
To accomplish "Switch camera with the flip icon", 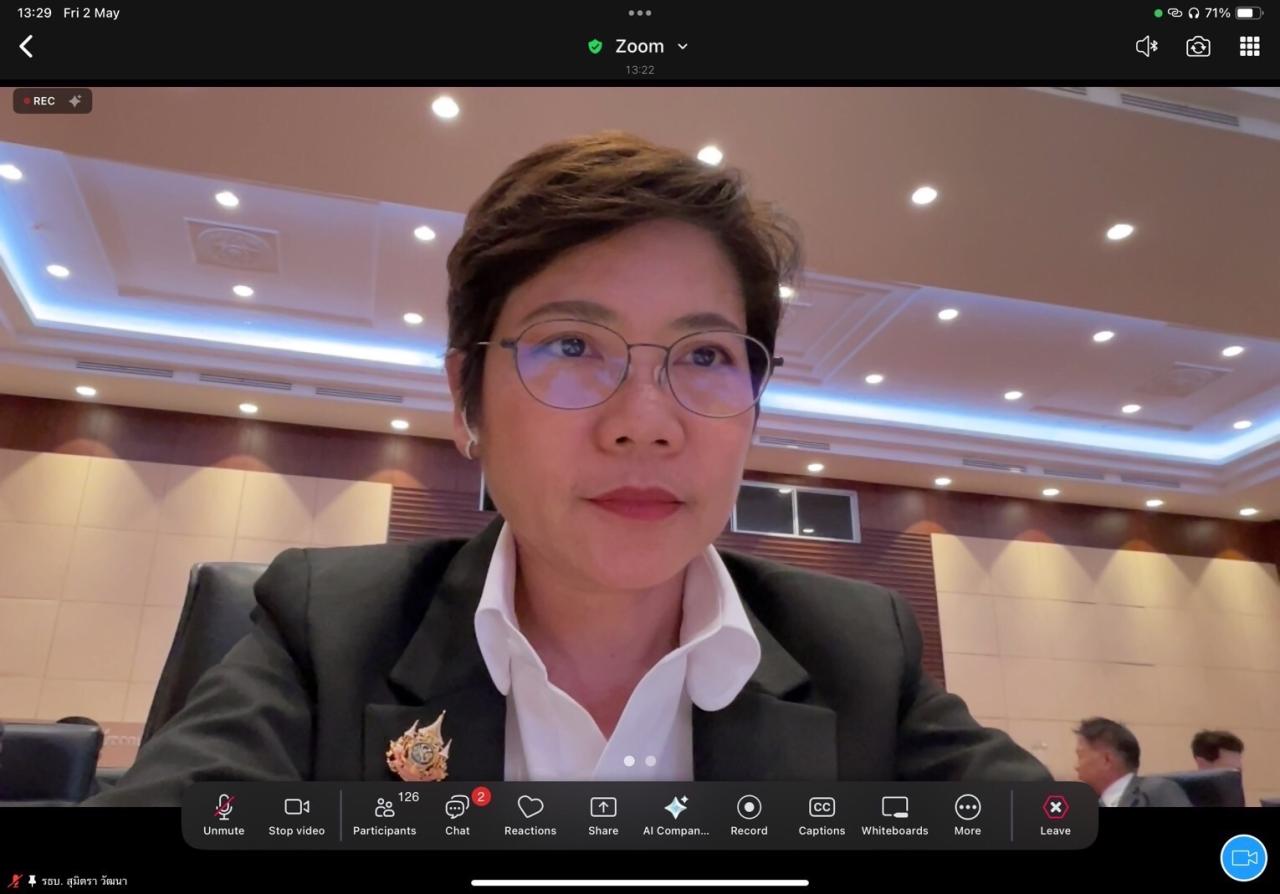I will click(1198, 46).
